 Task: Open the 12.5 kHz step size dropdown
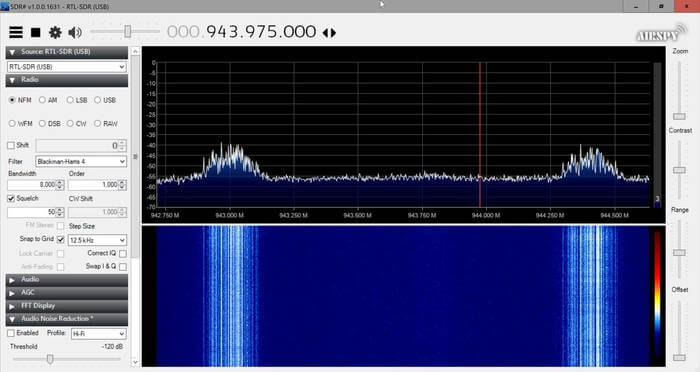coord(97,240)
